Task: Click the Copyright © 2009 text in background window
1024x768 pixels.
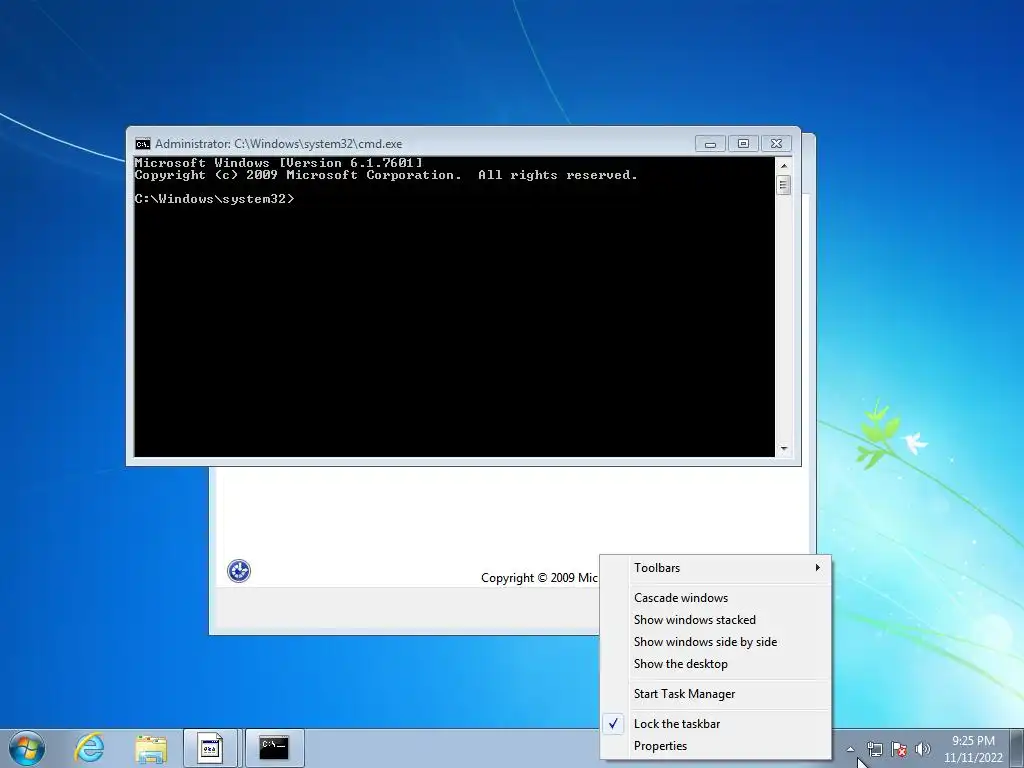Action: 539,578
